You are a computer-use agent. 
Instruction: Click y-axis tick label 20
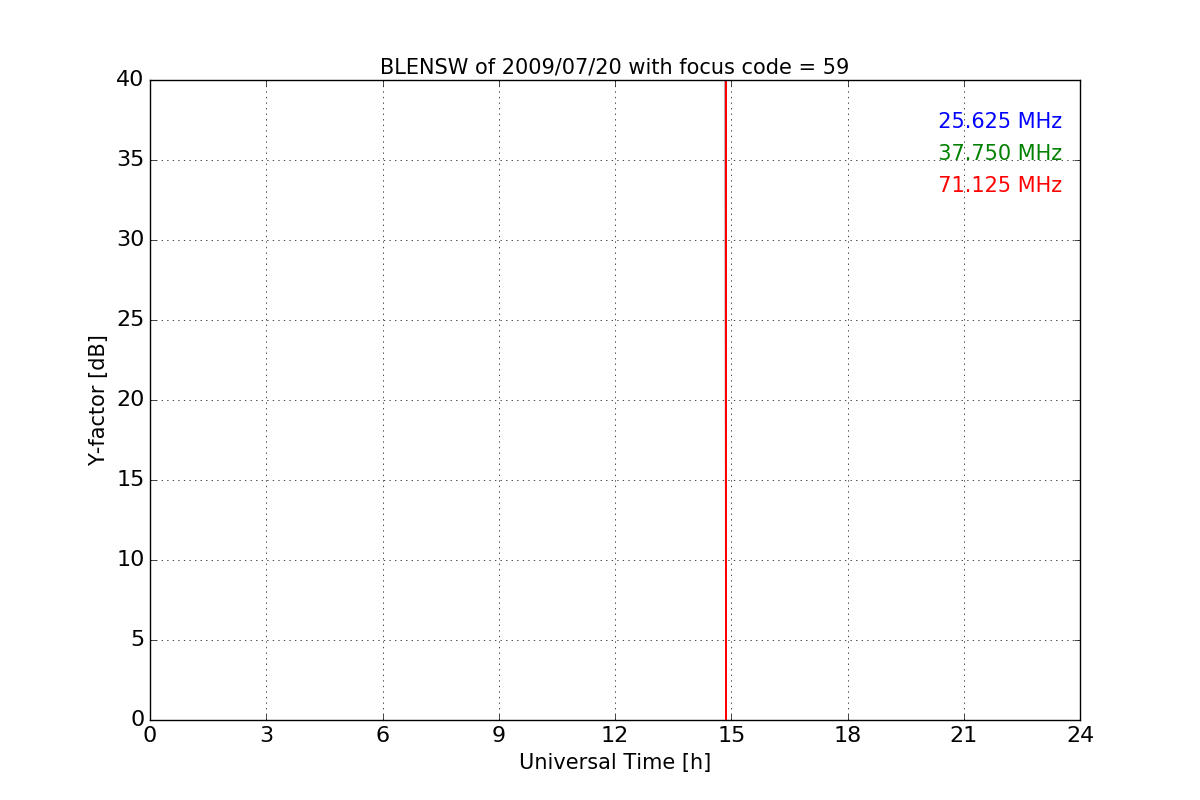click(x=131, y=399)
